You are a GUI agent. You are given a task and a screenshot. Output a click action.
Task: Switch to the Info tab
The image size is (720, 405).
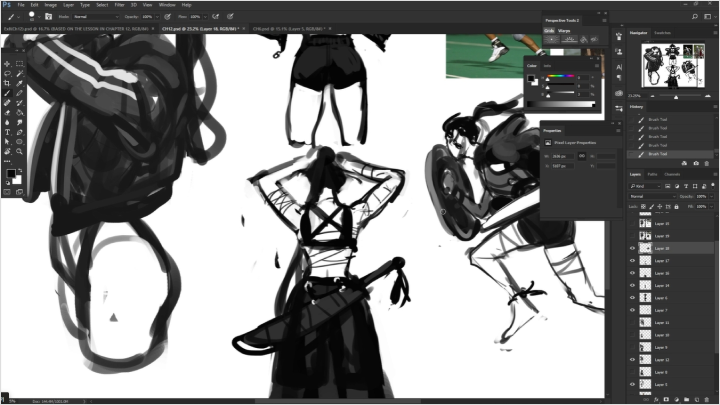point(547,66)
